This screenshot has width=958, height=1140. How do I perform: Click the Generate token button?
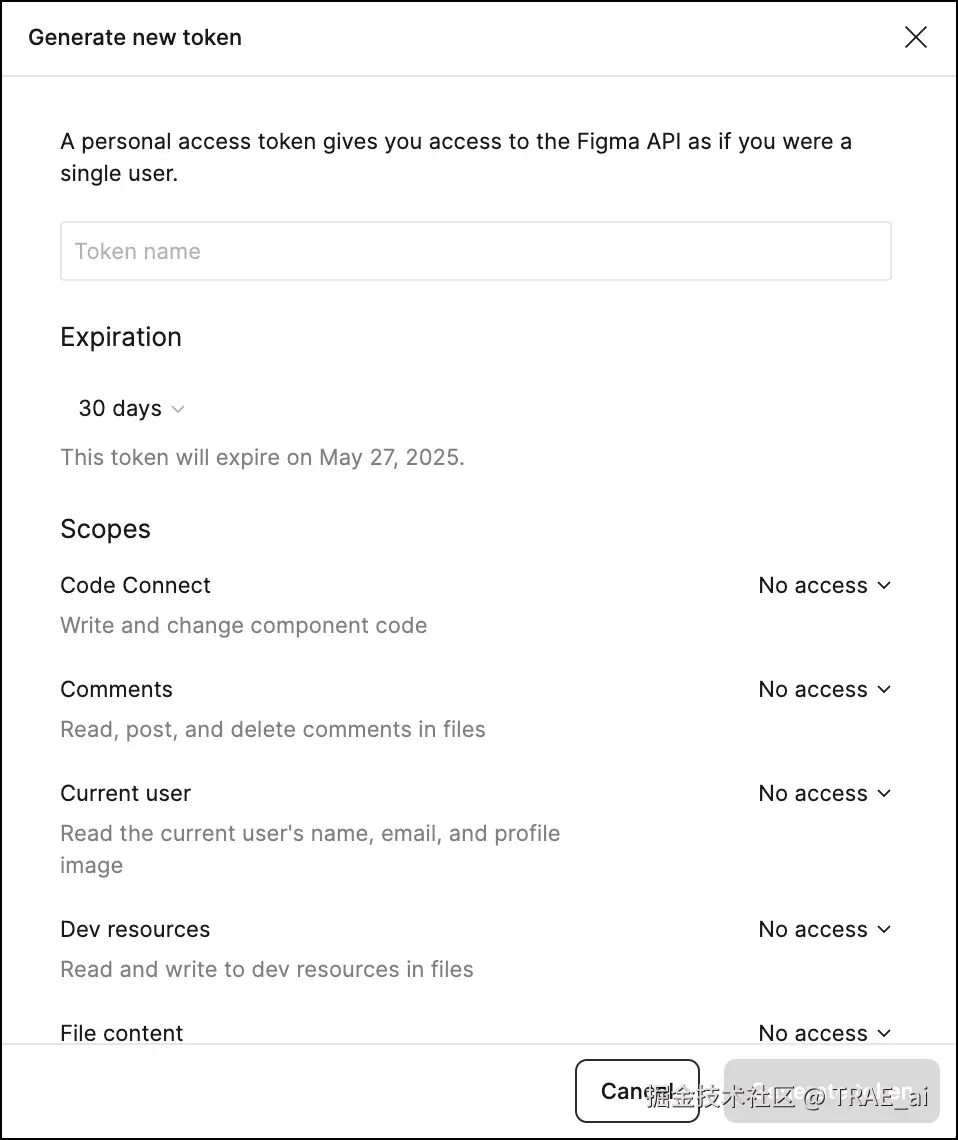(x=831, y=1091)
